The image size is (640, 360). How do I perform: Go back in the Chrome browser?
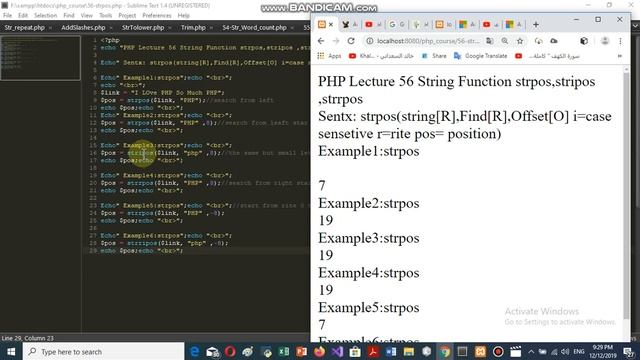pos(321,41)
